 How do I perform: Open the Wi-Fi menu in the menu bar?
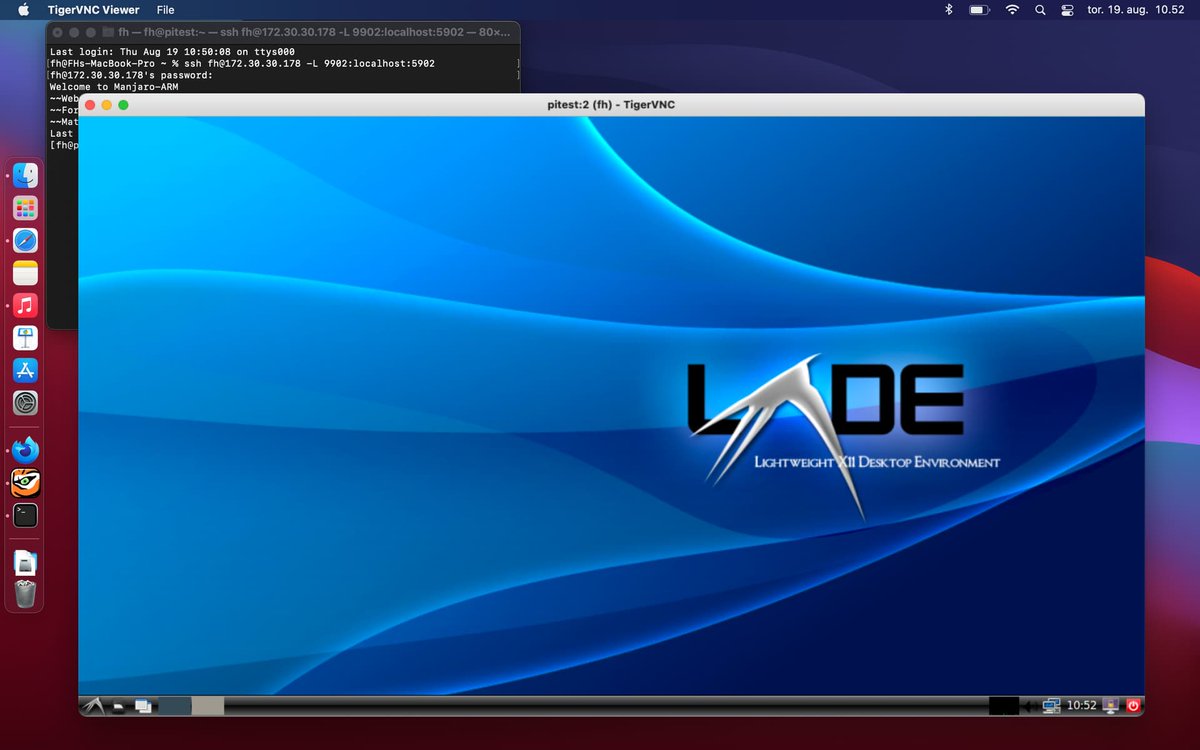coord(1012,10)
